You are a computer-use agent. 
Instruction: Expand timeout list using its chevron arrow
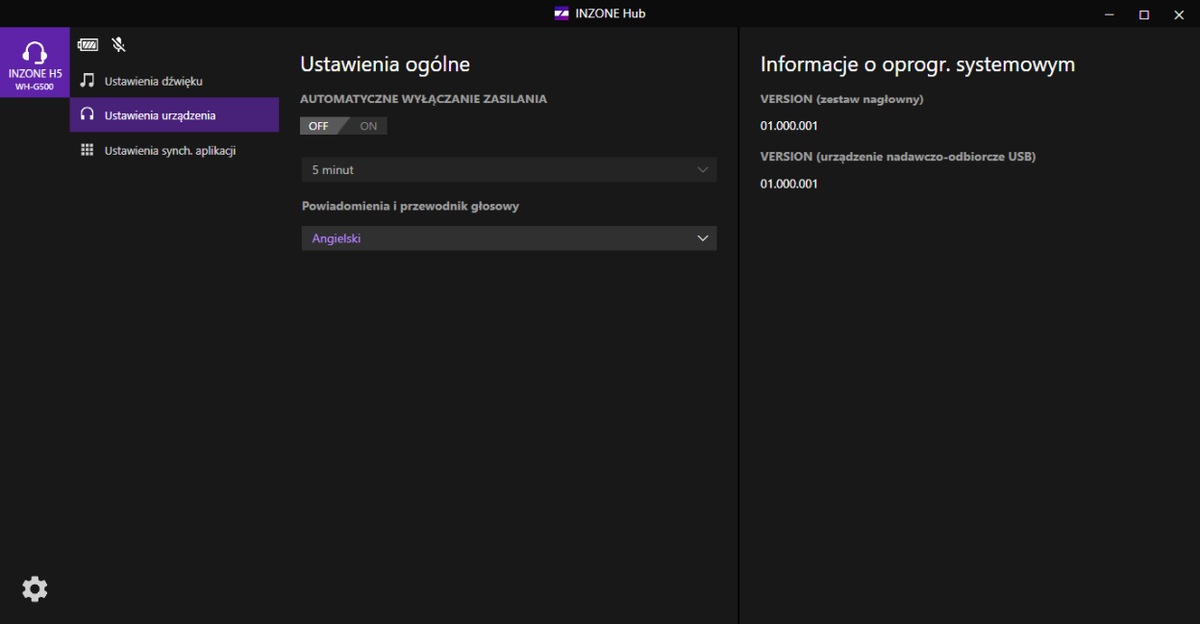pos(703,170)
